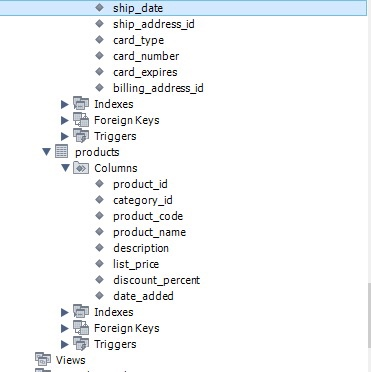Click the products Columns folder icon
Viewport: 371px width, 372px height.
[81, 168]
